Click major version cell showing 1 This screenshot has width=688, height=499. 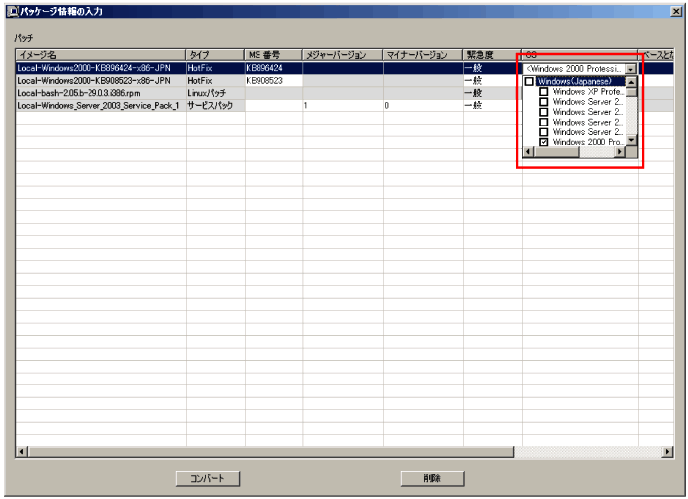[x=343, y=106]
